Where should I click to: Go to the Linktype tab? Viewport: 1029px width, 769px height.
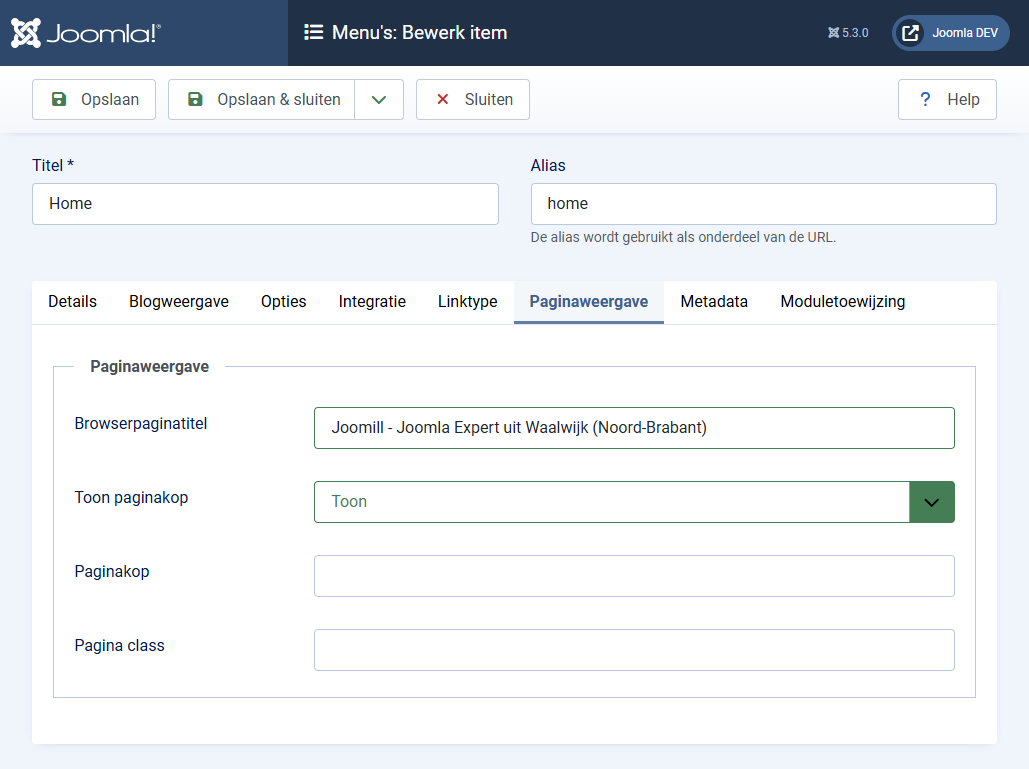(x=467, y=302)
